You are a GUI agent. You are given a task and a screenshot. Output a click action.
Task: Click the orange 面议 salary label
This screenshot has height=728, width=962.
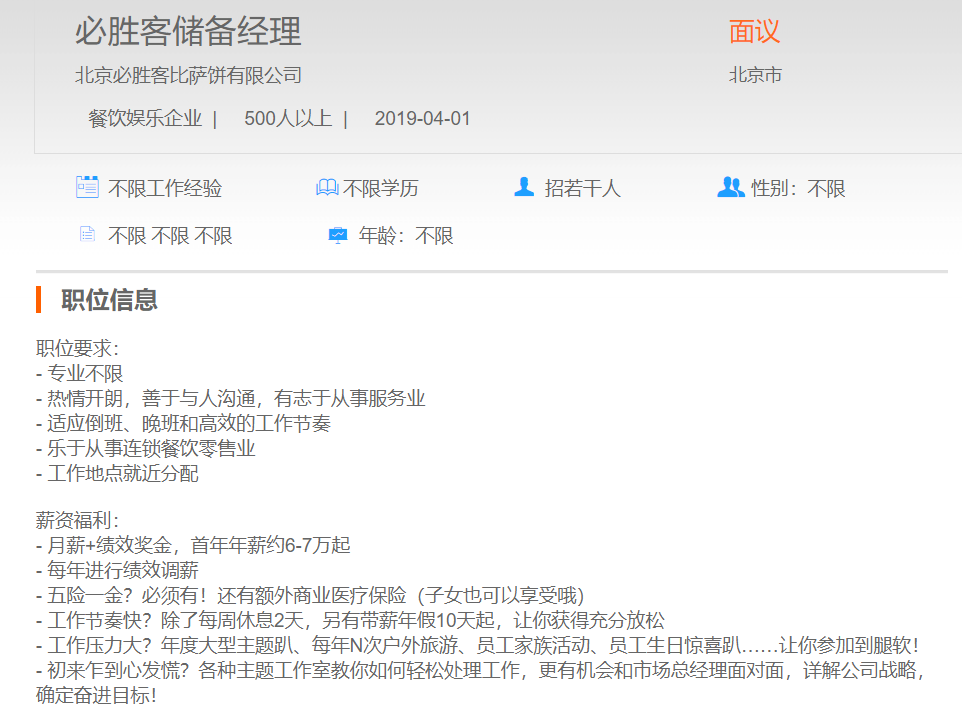pos(754,32)
